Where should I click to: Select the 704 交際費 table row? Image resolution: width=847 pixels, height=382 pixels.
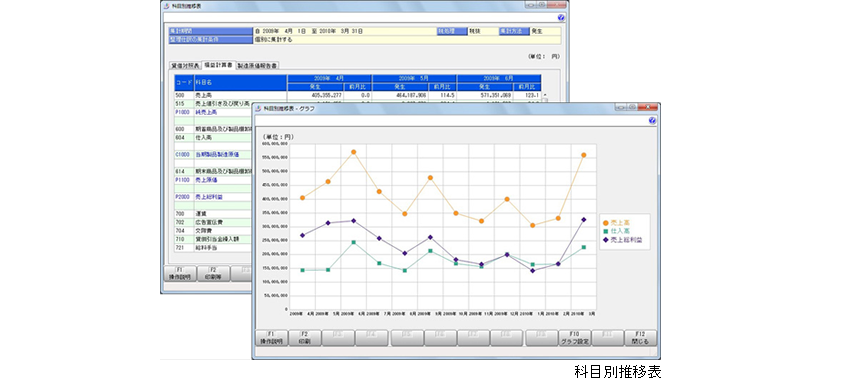213,230
